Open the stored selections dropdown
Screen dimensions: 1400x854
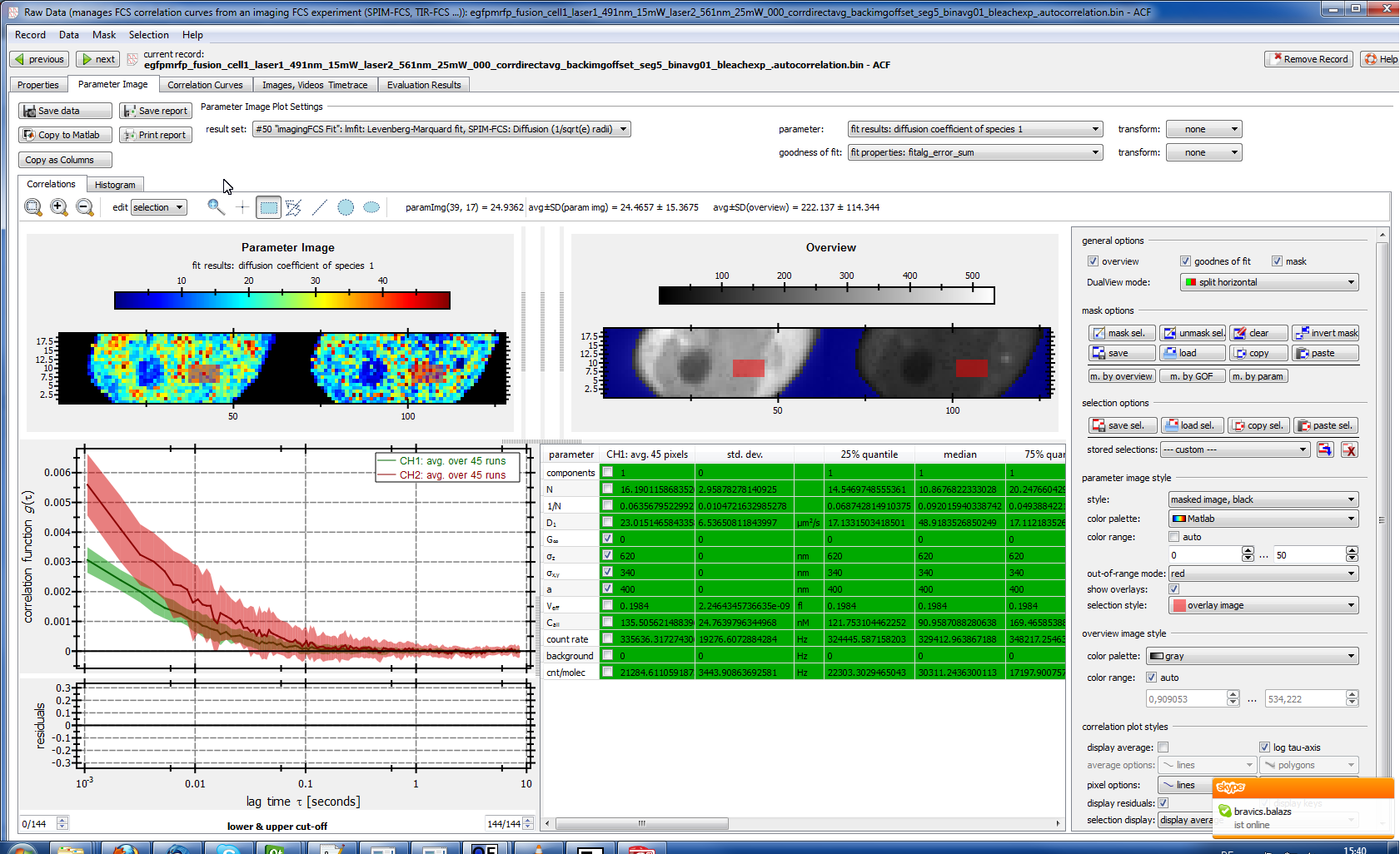pos(1236,449)
